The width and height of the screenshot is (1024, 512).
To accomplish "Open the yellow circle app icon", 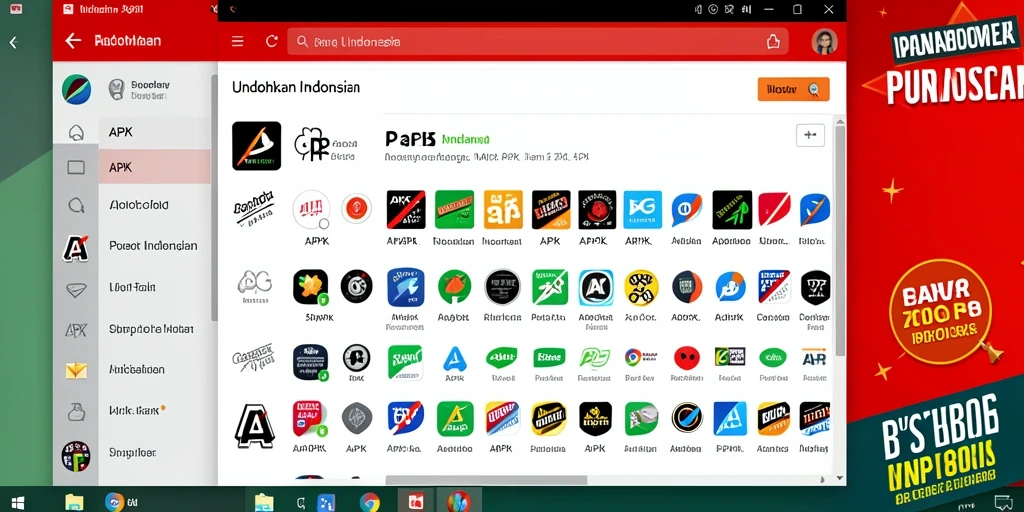I will click(641, 287).
